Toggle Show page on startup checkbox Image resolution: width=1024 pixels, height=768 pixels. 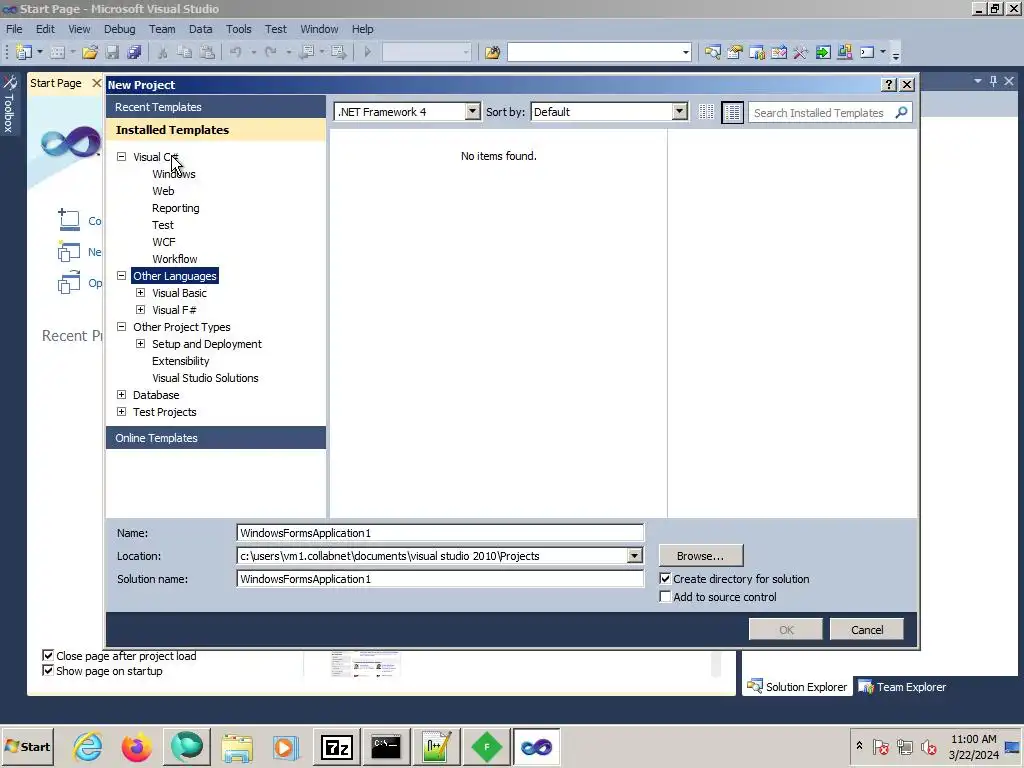pyautogui.click(x=48, y=671)
